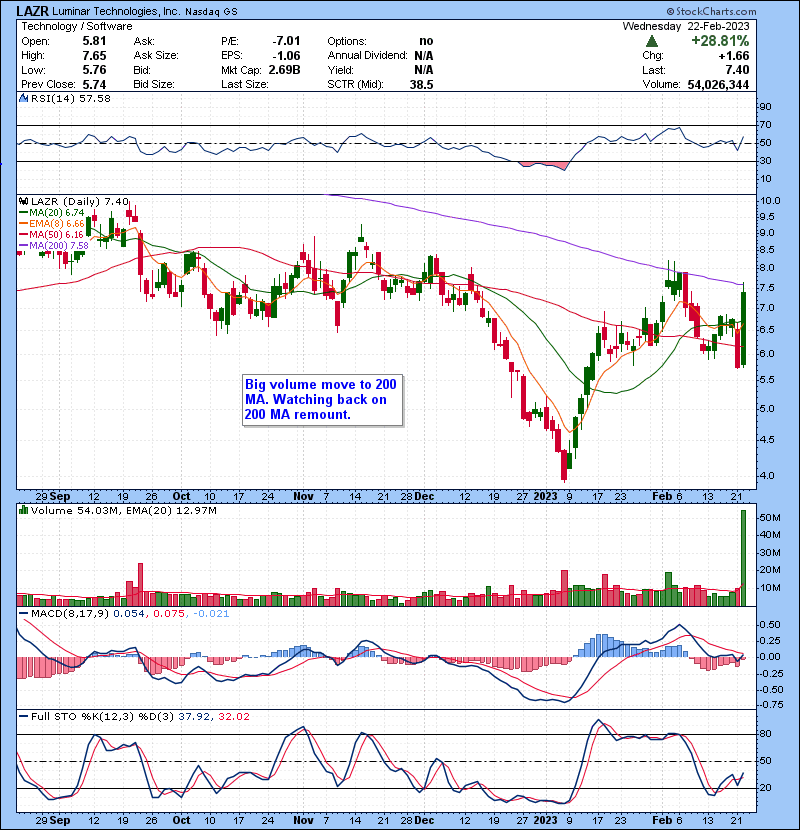800x830 pixels.
Task: Click the 'Big volume move to 200 MA' annotation
Action: (322, 400)
